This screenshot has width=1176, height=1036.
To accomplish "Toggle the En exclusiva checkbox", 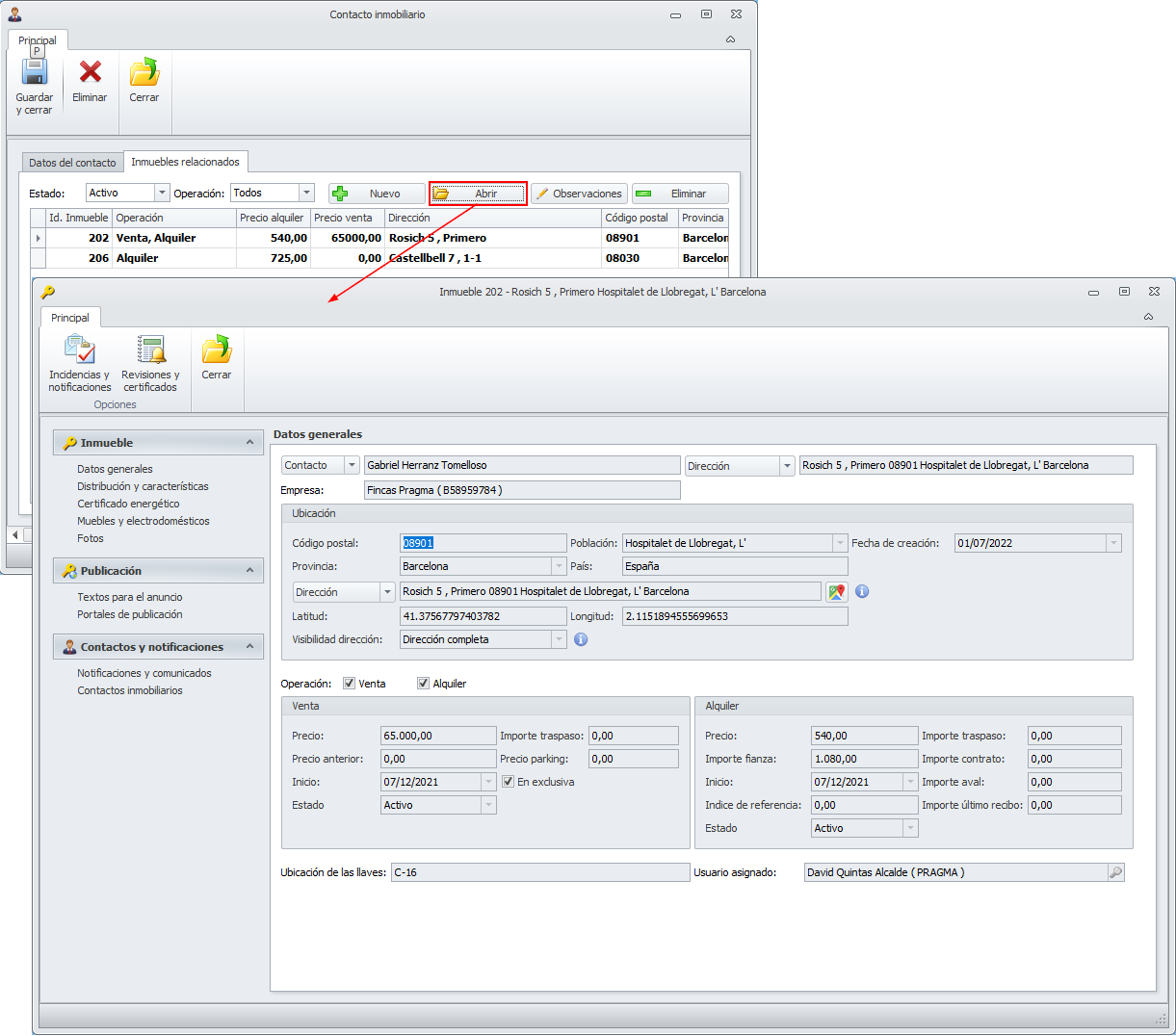I will [x=509, y=782].
